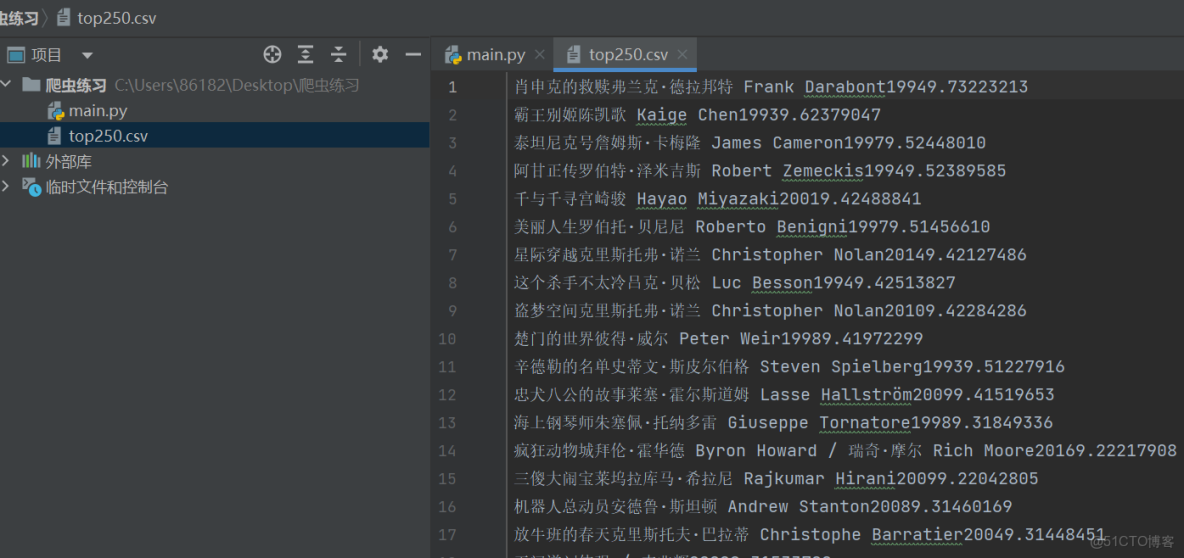Select the 外部库 tree row
Screen dimensions: 1184x558
214,162
